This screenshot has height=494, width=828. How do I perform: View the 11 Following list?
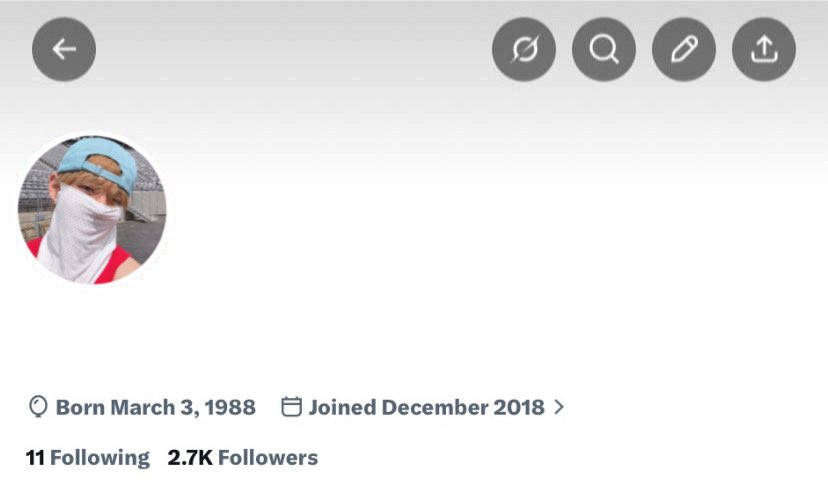[x=88, y=458]
